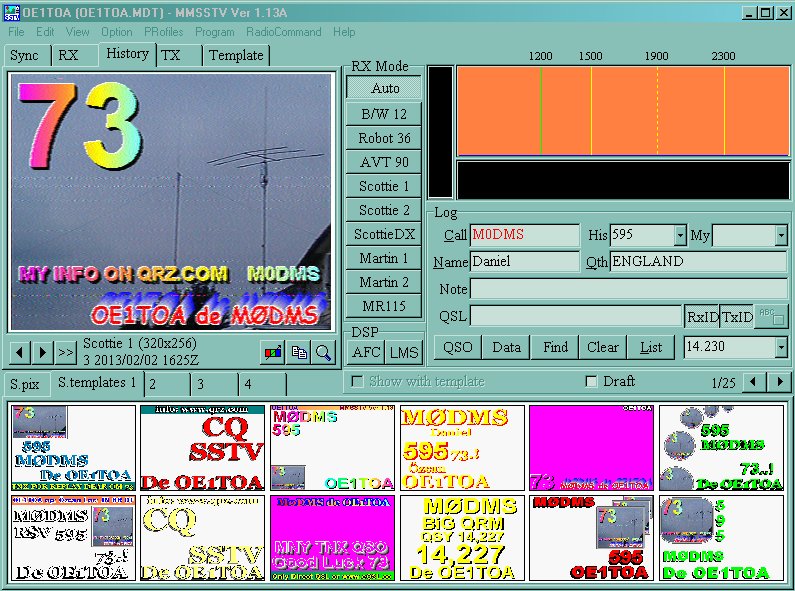Switch to the Template tab
This screenshot has width=795, height=591.
[236, 56]
